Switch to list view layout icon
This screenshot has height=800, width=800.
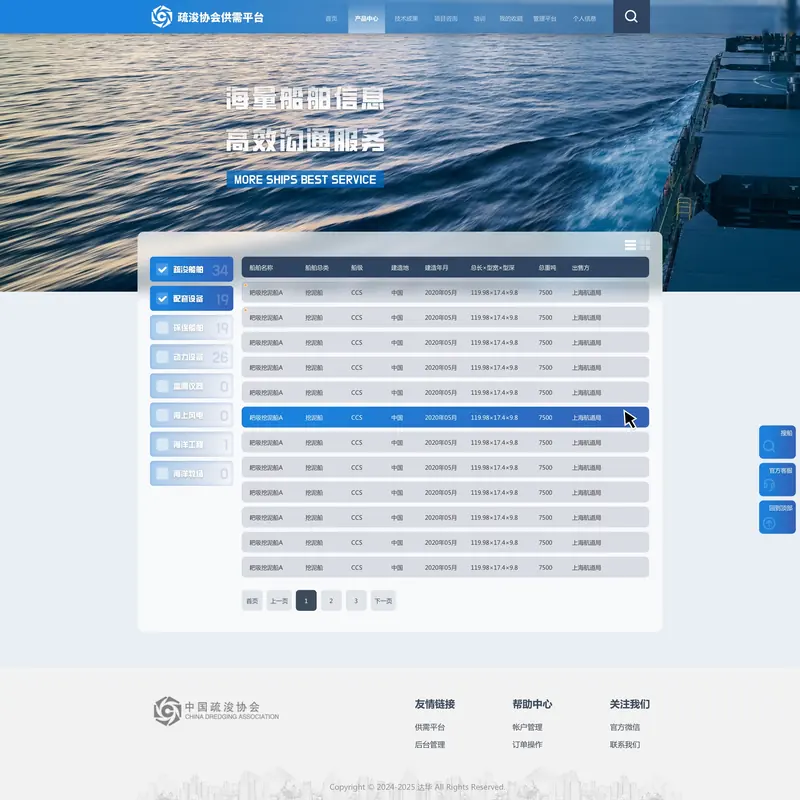[x=630, y=245]
